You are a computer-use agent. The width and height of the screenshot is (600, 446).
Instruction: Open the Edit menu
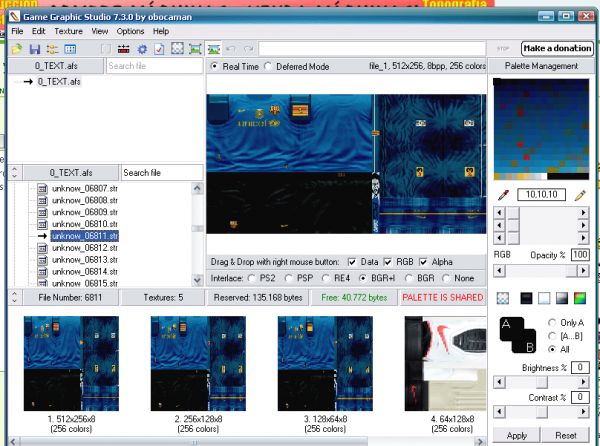pyautogui.click(x=38, y=31)
